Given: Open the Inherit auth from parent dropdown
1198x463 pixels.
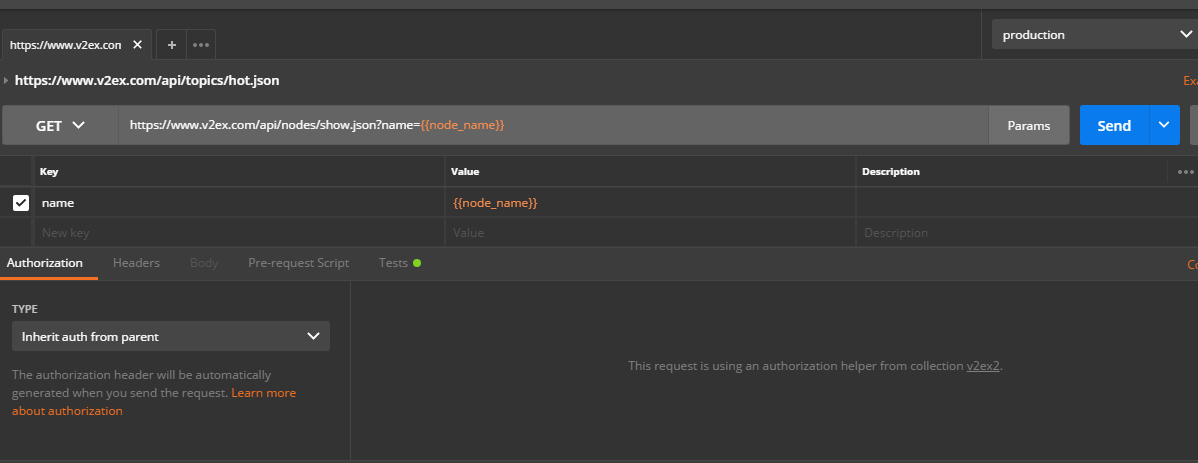Looking at the screenshot, I should 171,336.
